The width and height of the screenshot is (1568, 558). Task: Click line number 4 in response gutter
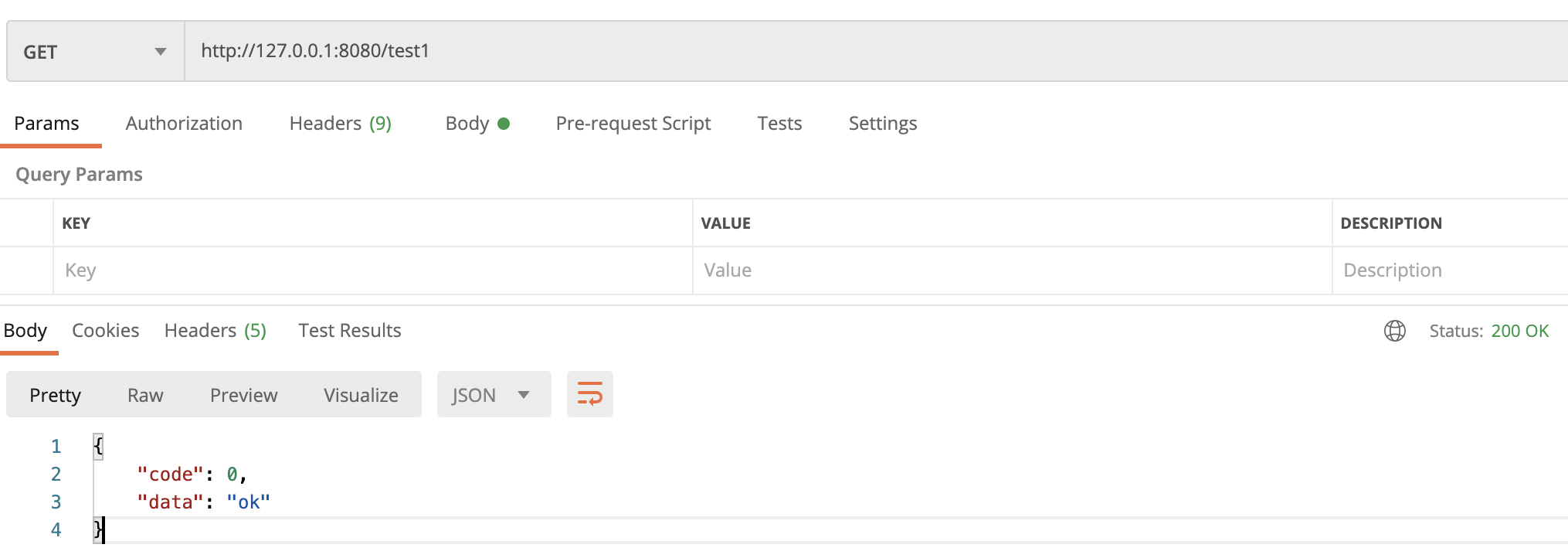pos(56,529)
